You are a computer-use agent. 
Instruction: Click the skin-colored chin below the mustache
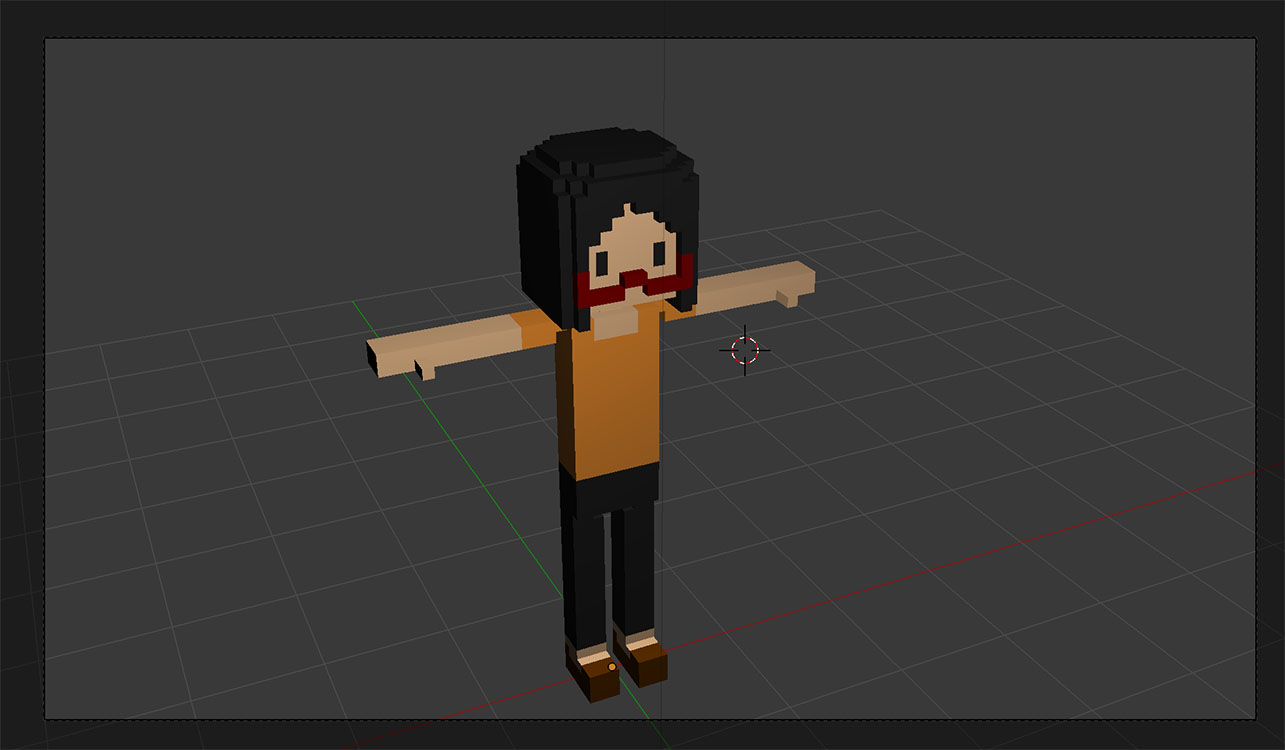617,320
